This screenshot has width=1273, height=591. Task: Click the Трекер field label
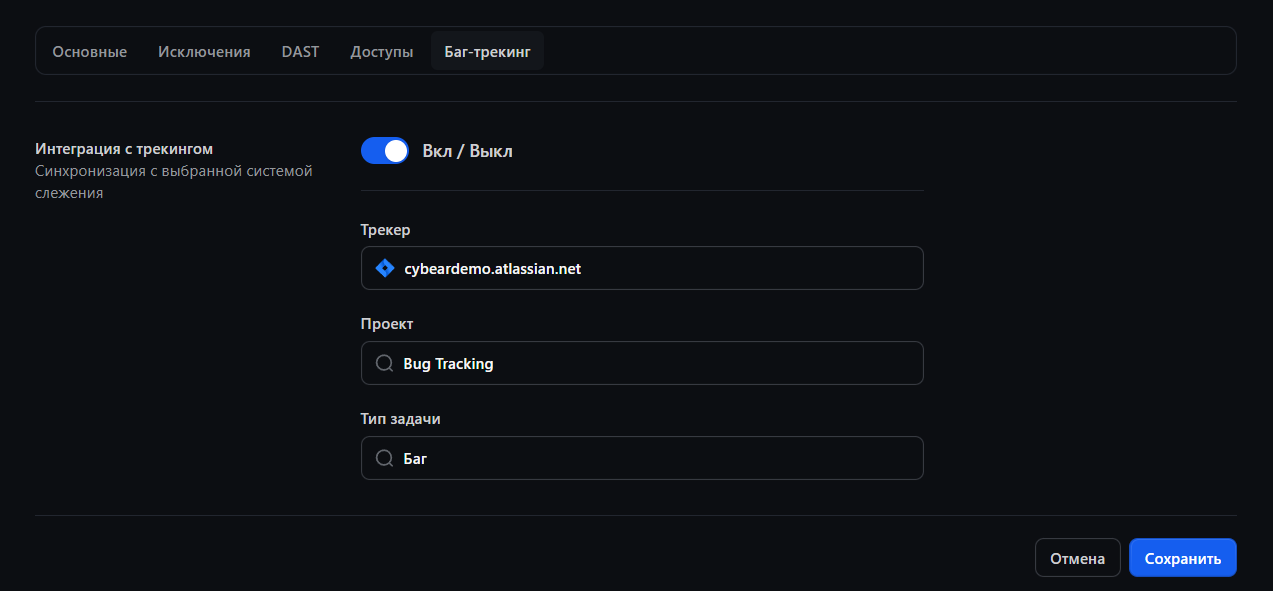pyautogui.click(x=386, y=230)
